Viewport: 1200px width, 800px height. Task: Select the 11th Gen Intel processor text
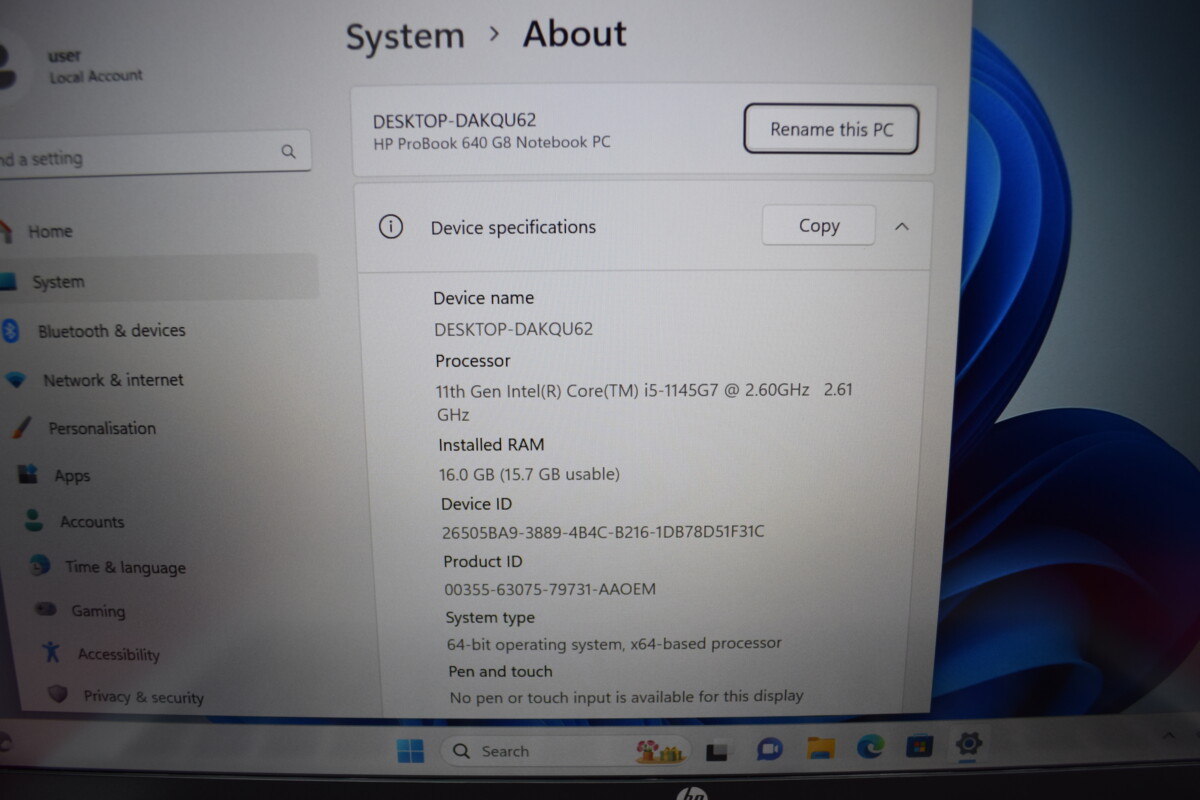pos(644,402)
